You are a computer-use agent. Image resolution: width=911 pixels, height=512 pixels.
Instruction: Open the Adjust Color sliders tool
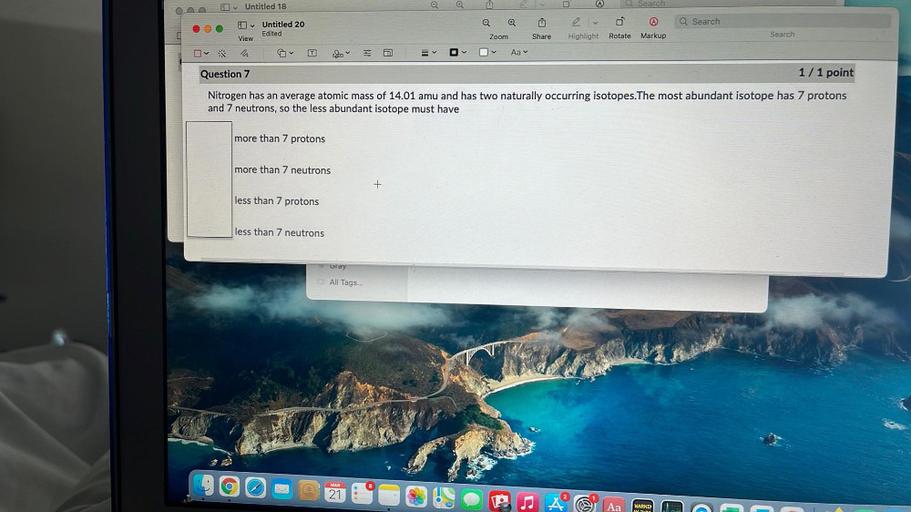point(367,53)
